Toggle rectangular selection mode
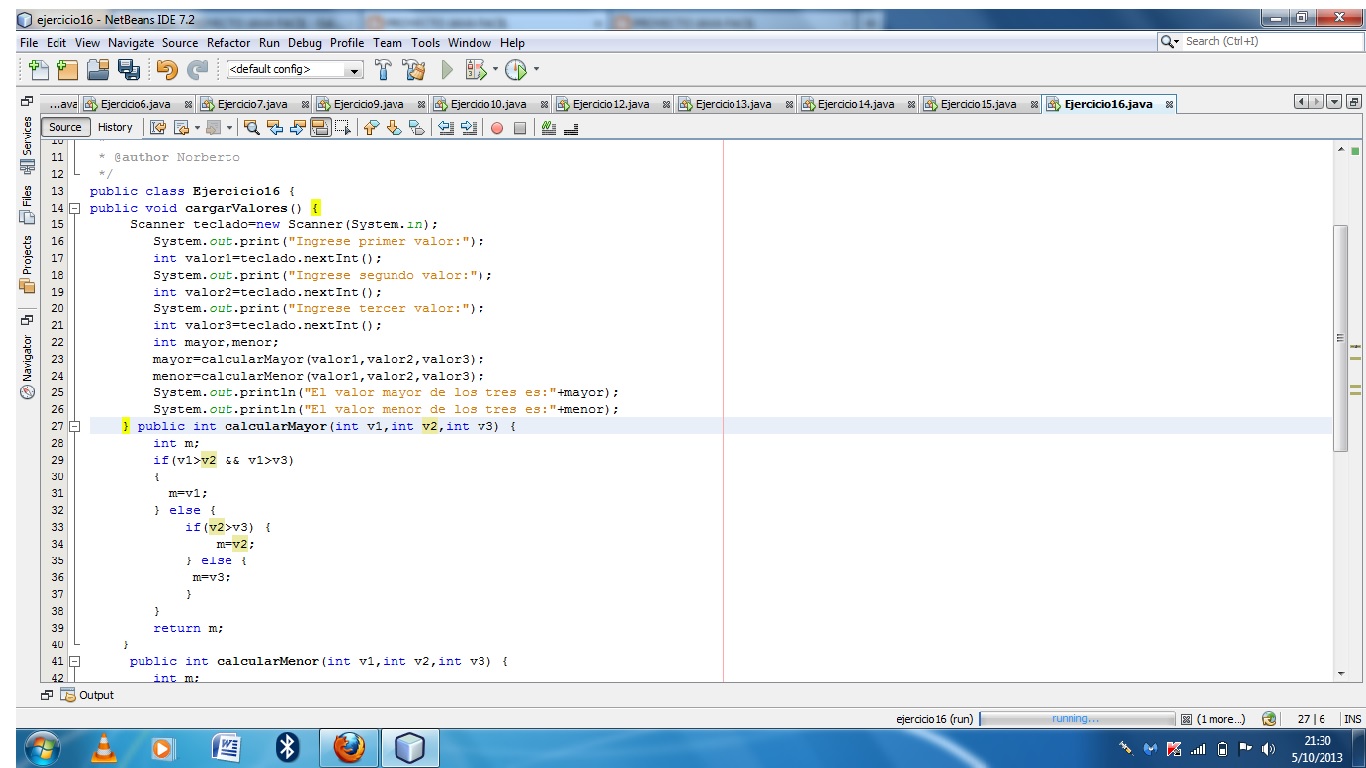 coord(341,128)
